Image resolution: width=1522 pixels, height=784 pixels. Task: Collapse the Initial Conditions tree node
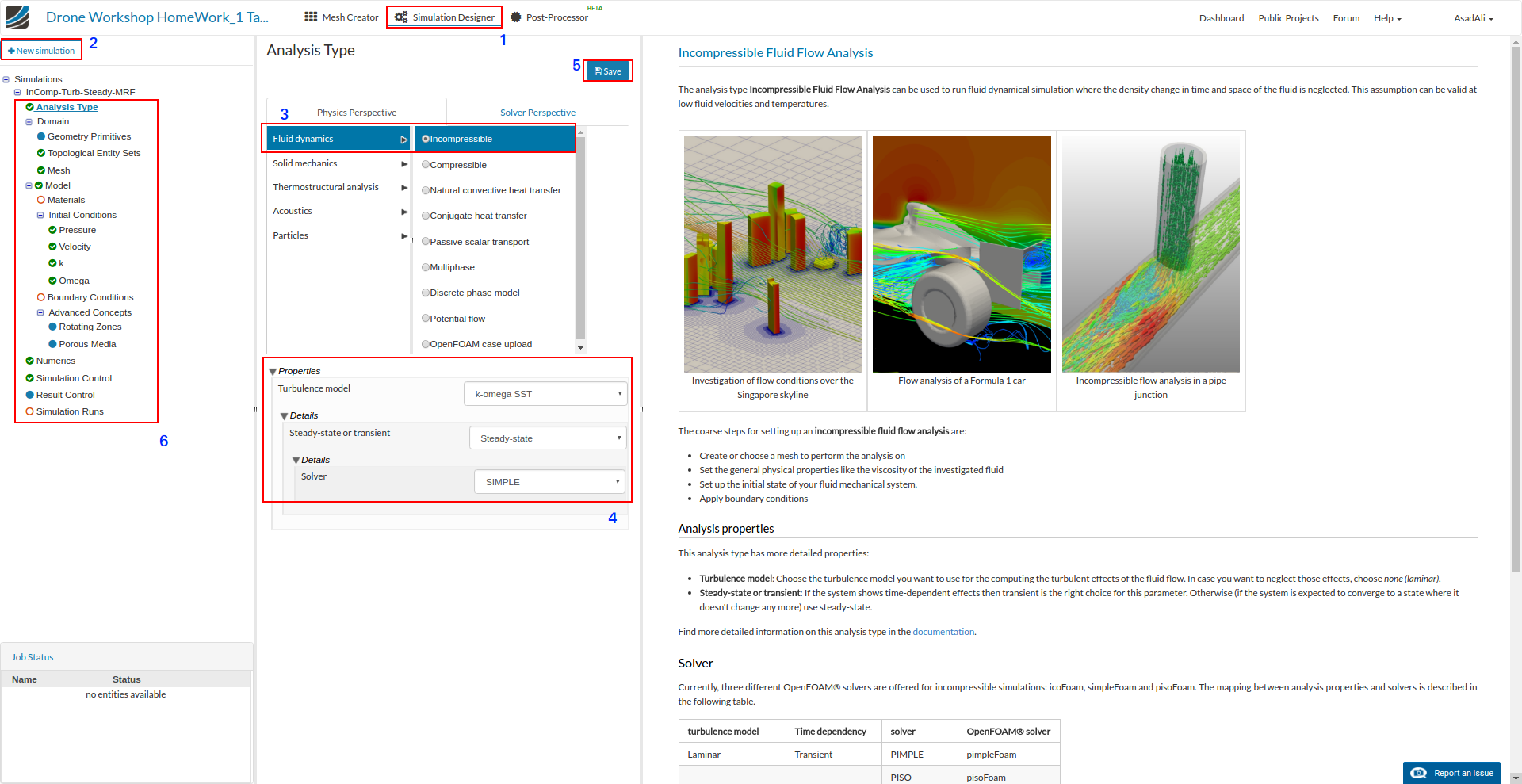40,216
